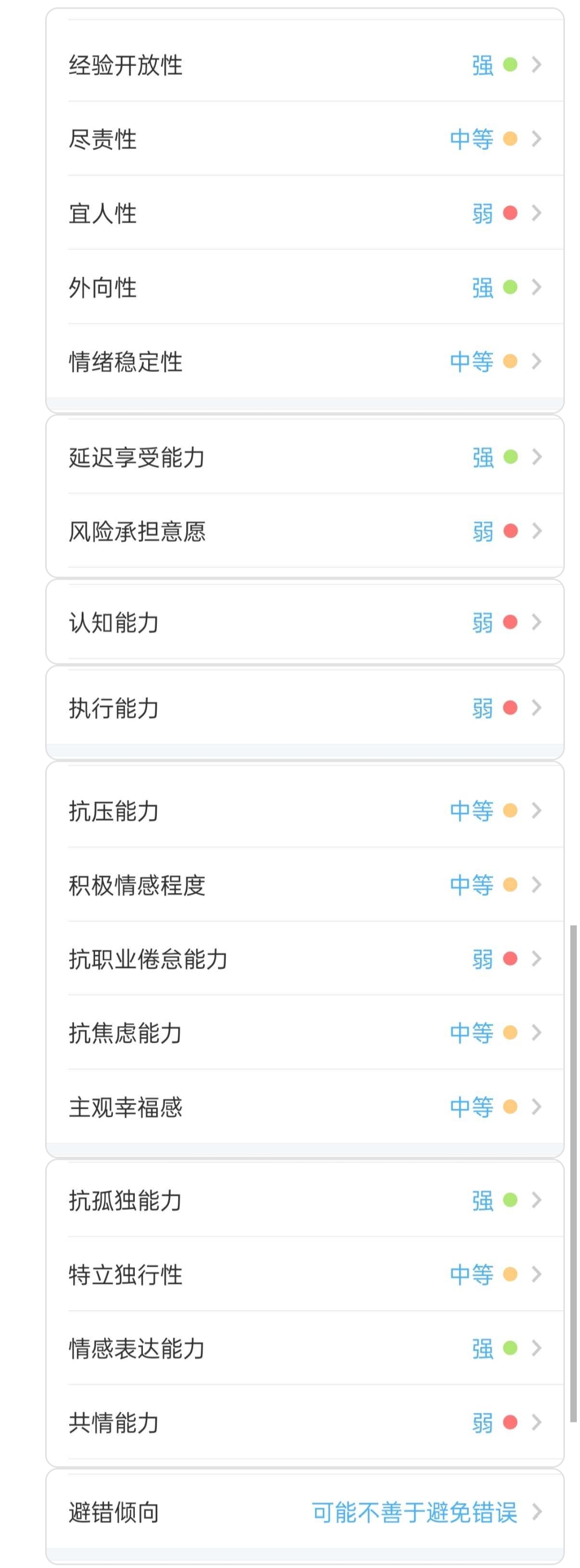Click the 可能不善于避免错误 link
The image size is (580, 1568).
tap(415, 1512)
